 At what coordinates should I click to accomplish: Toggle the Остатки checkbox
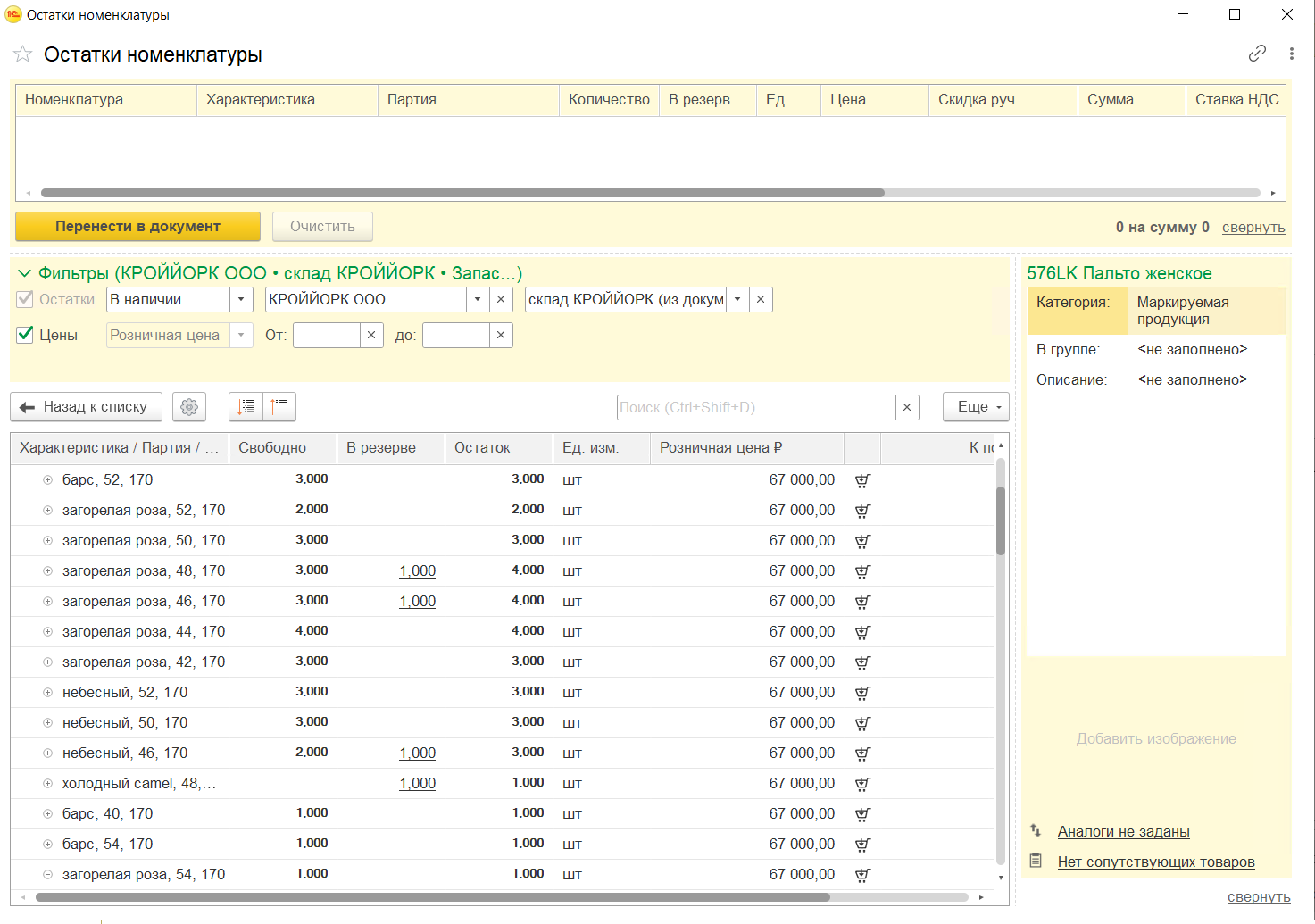point(26,300)
